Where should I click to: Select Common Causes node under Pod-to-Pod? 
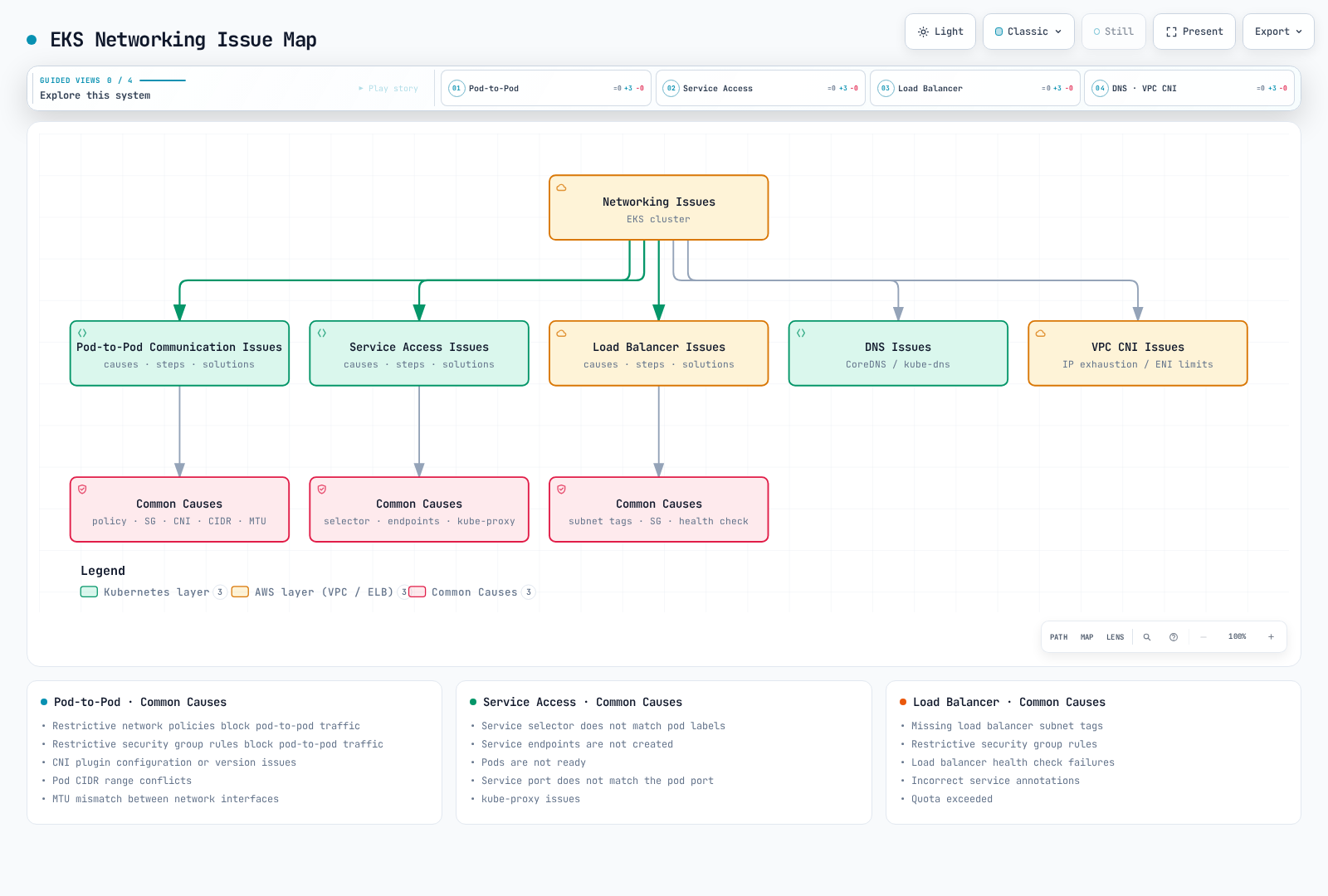[179, 509]
